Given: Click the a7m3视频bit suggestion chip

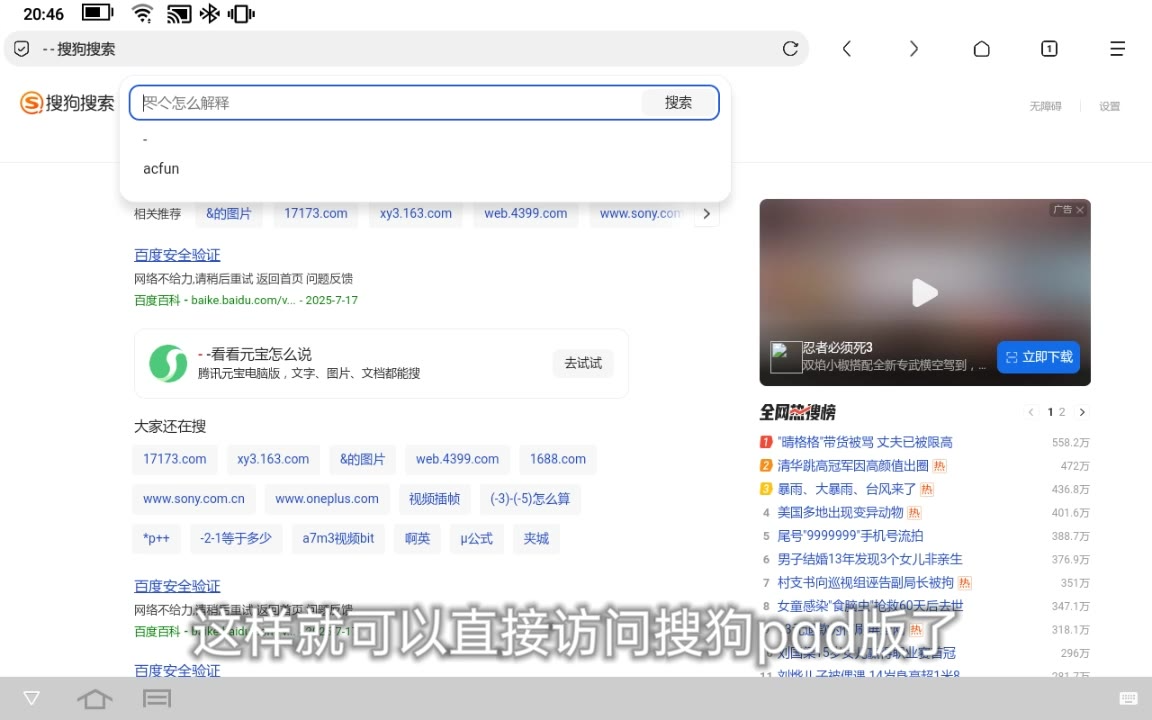Looking at the screenshot, I should click(338, 539).
